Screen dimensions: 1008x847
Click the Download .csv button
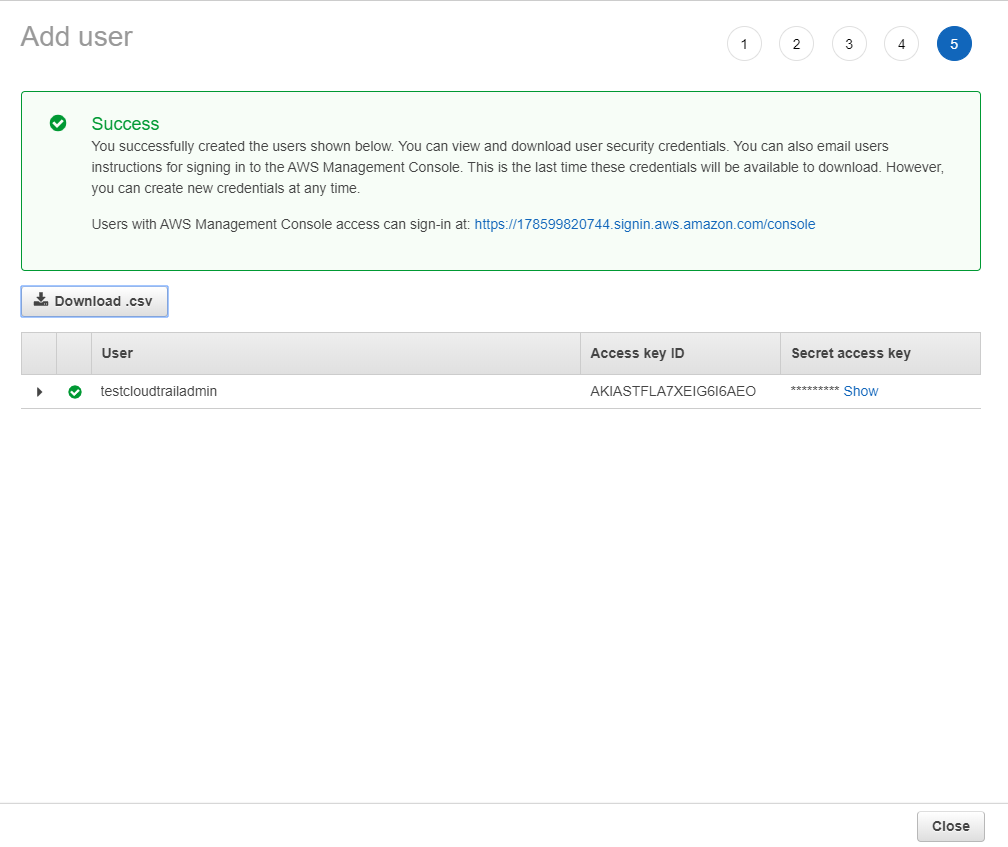coord(94,300)
